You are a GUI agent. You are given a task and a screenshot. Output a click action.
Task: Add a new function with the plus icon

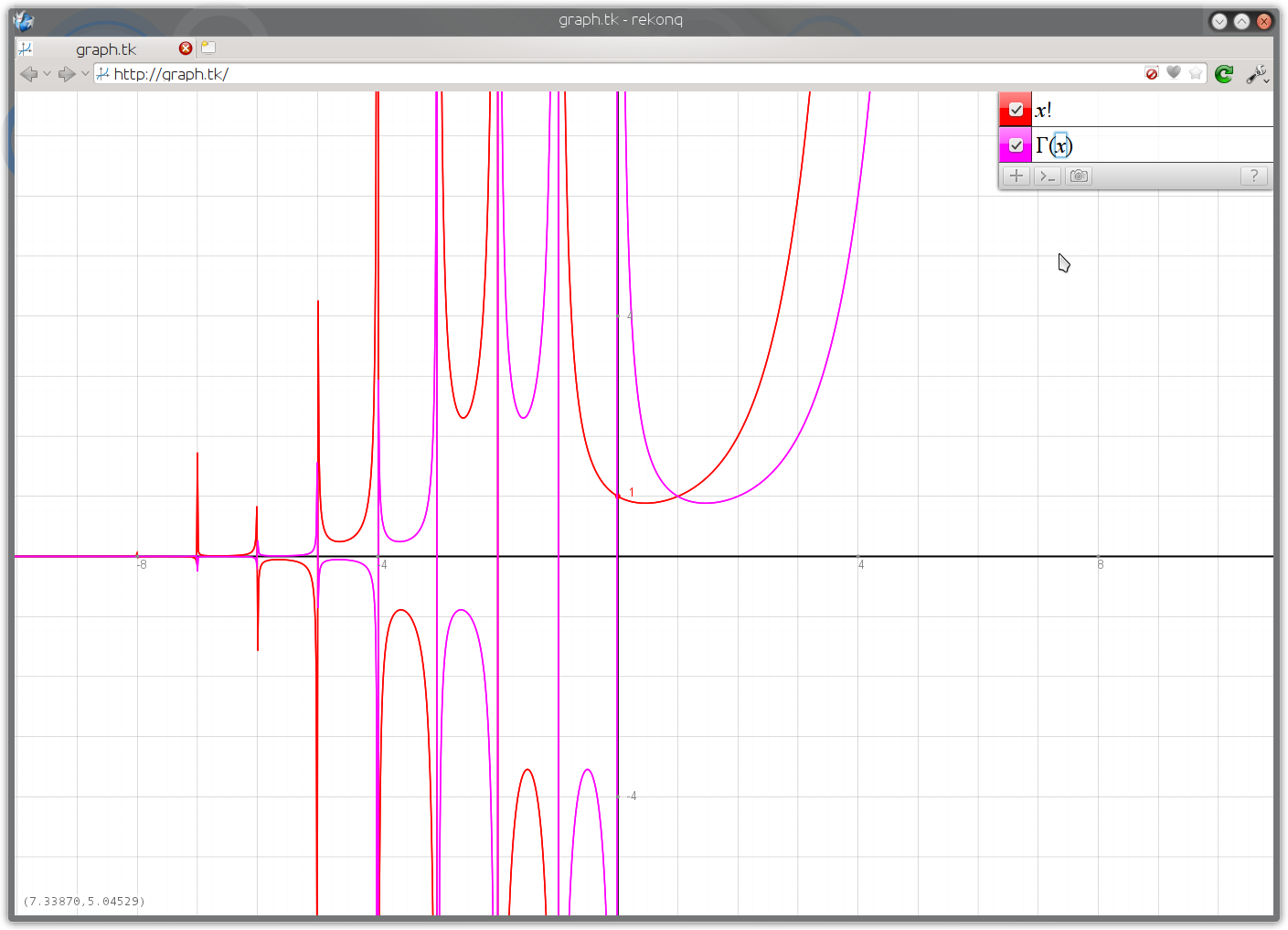(x=1016, y=176)
